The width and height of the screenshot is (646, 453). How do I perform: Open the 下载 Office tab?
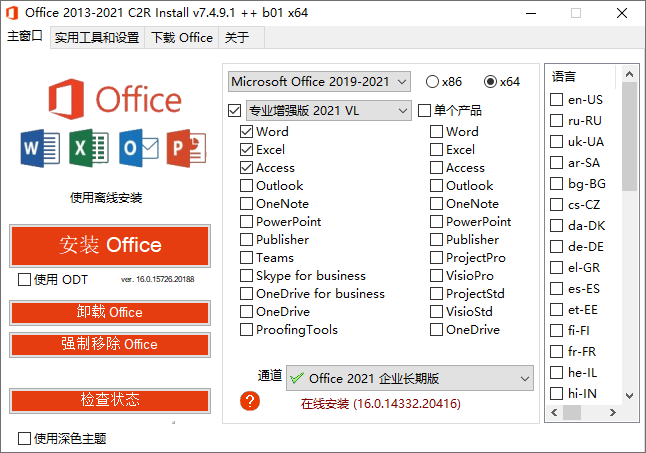click(181, 37)
